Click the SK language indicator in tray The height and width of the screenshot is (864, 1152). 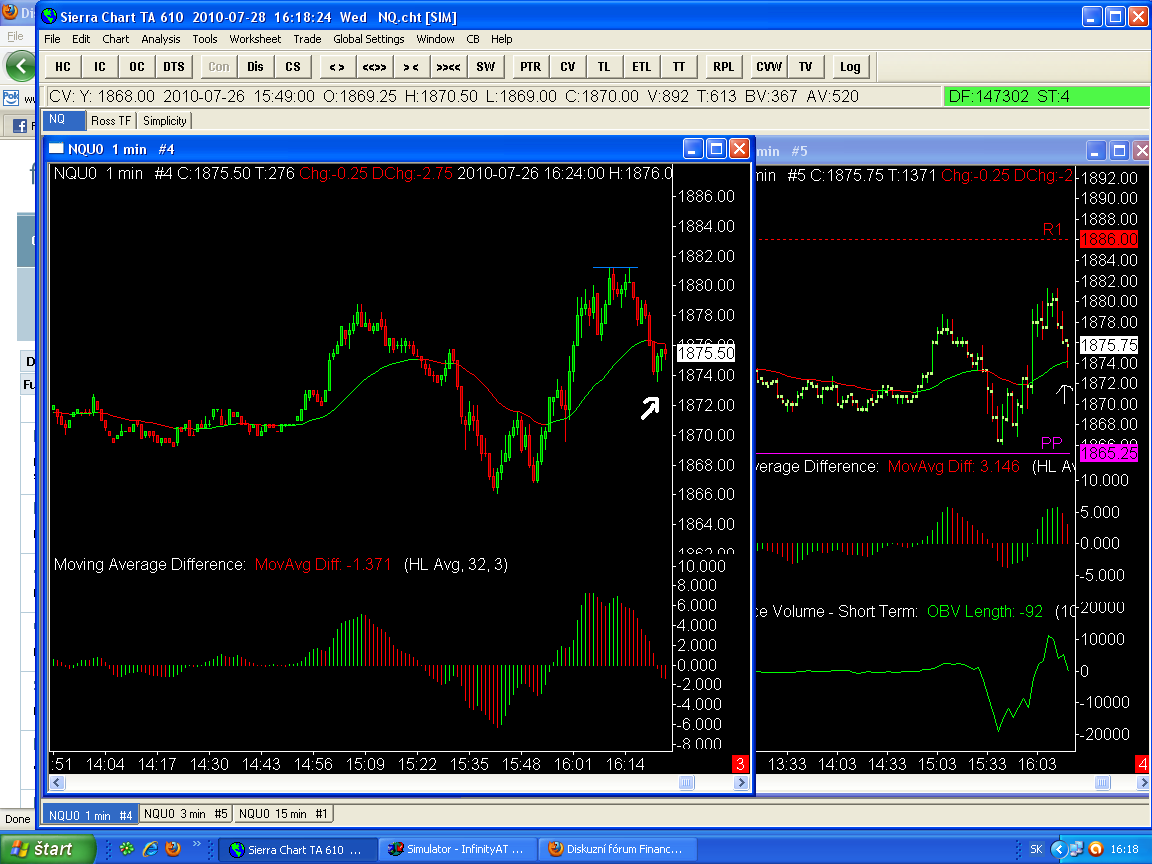(x=1037, y=849)
